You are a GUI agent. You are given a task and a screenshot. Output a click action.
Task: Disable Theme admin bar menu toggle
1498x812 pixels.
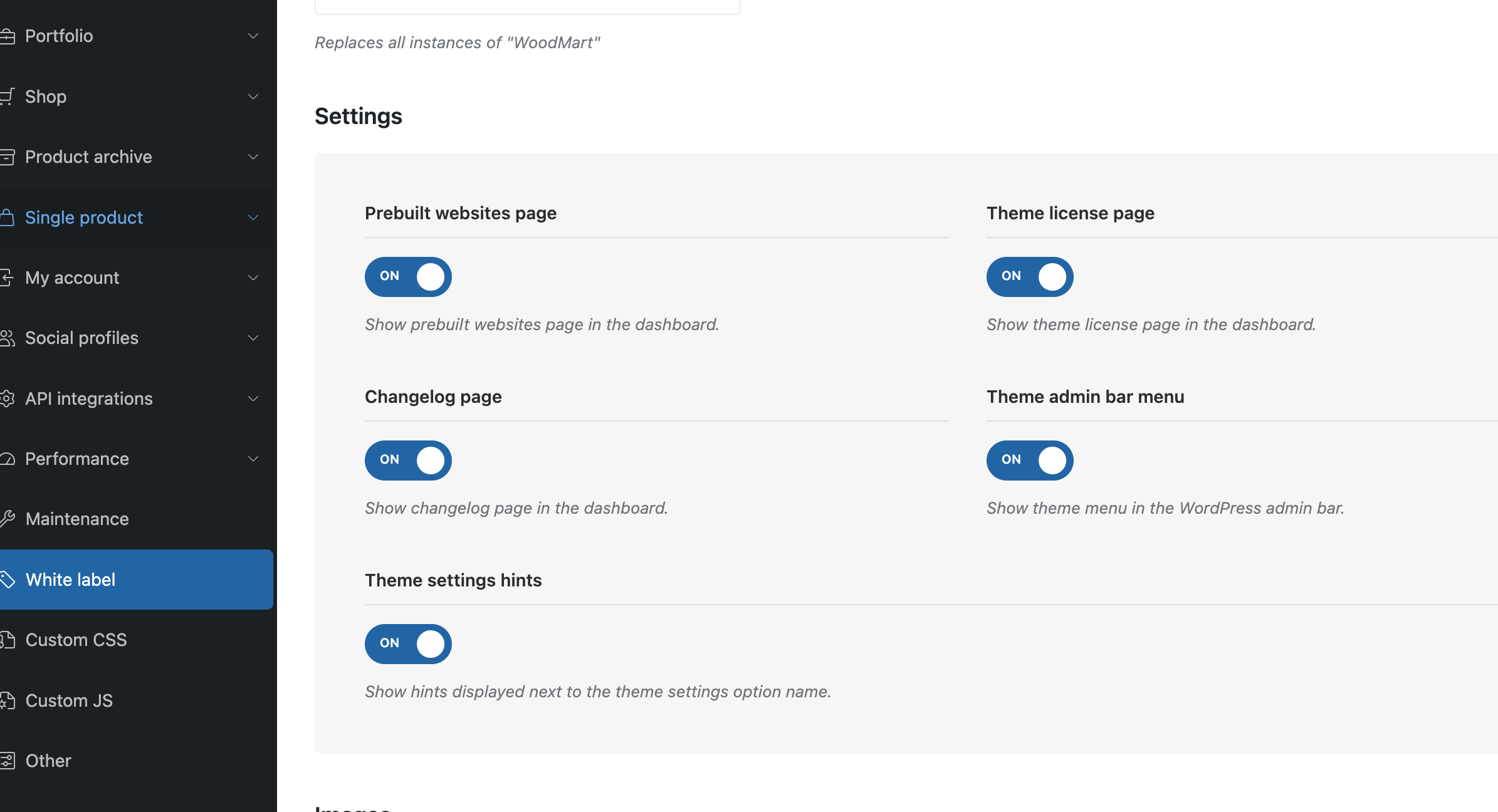click(x=1030, y=461)
